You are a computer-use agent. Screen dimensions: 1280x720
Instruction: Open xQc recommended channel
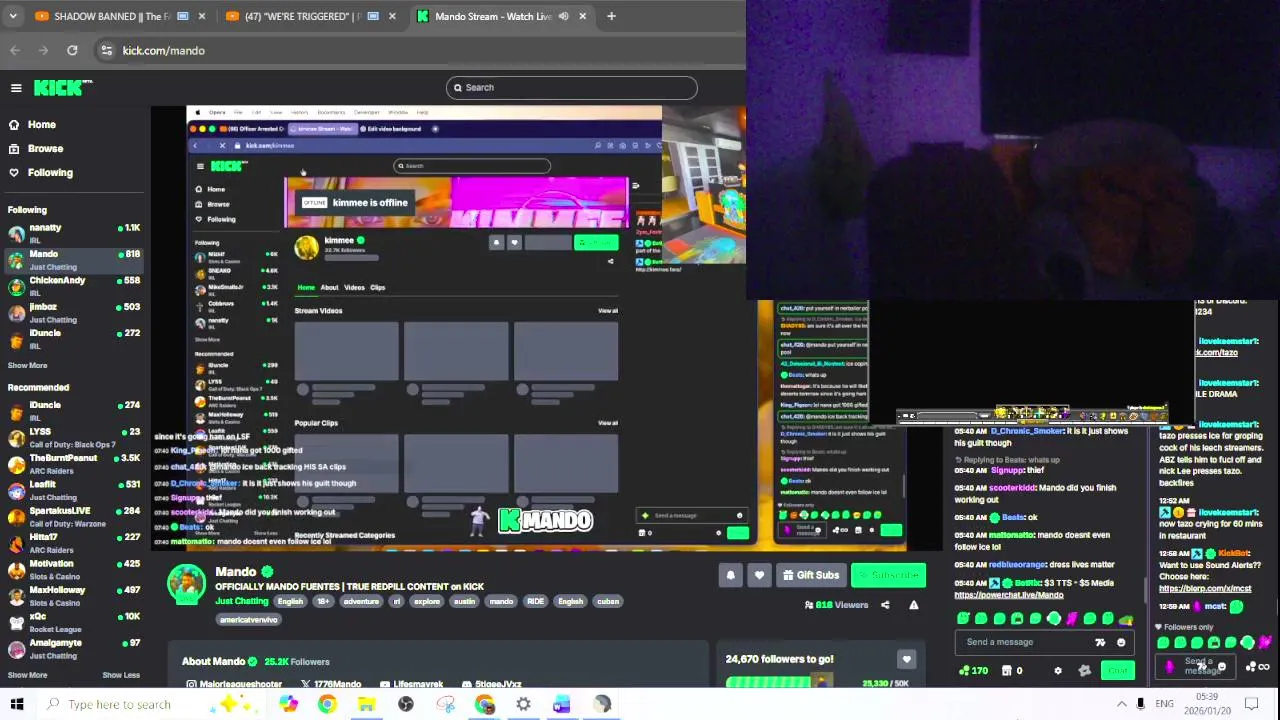74,622
